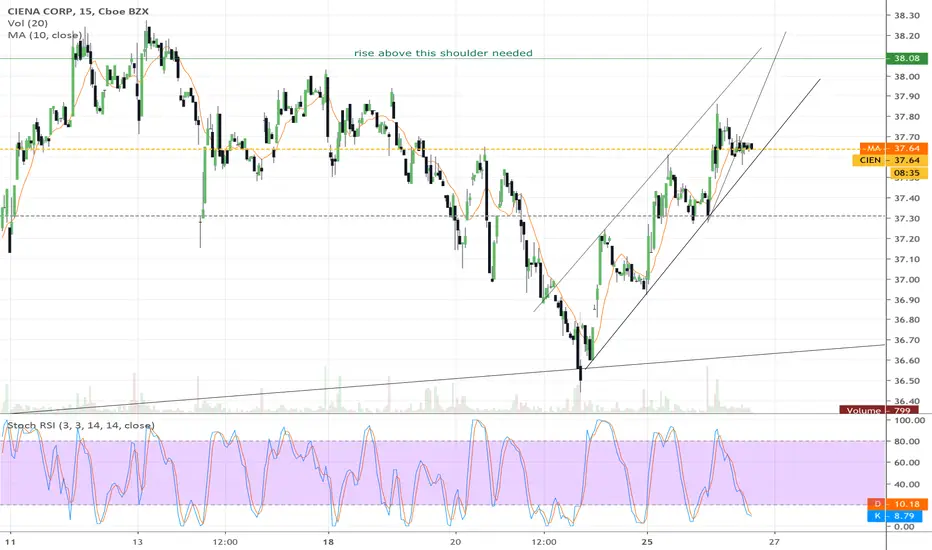Select the MA (10, close) indicator label
This screenshot has height=550, width=932.
tap(45, 35)
